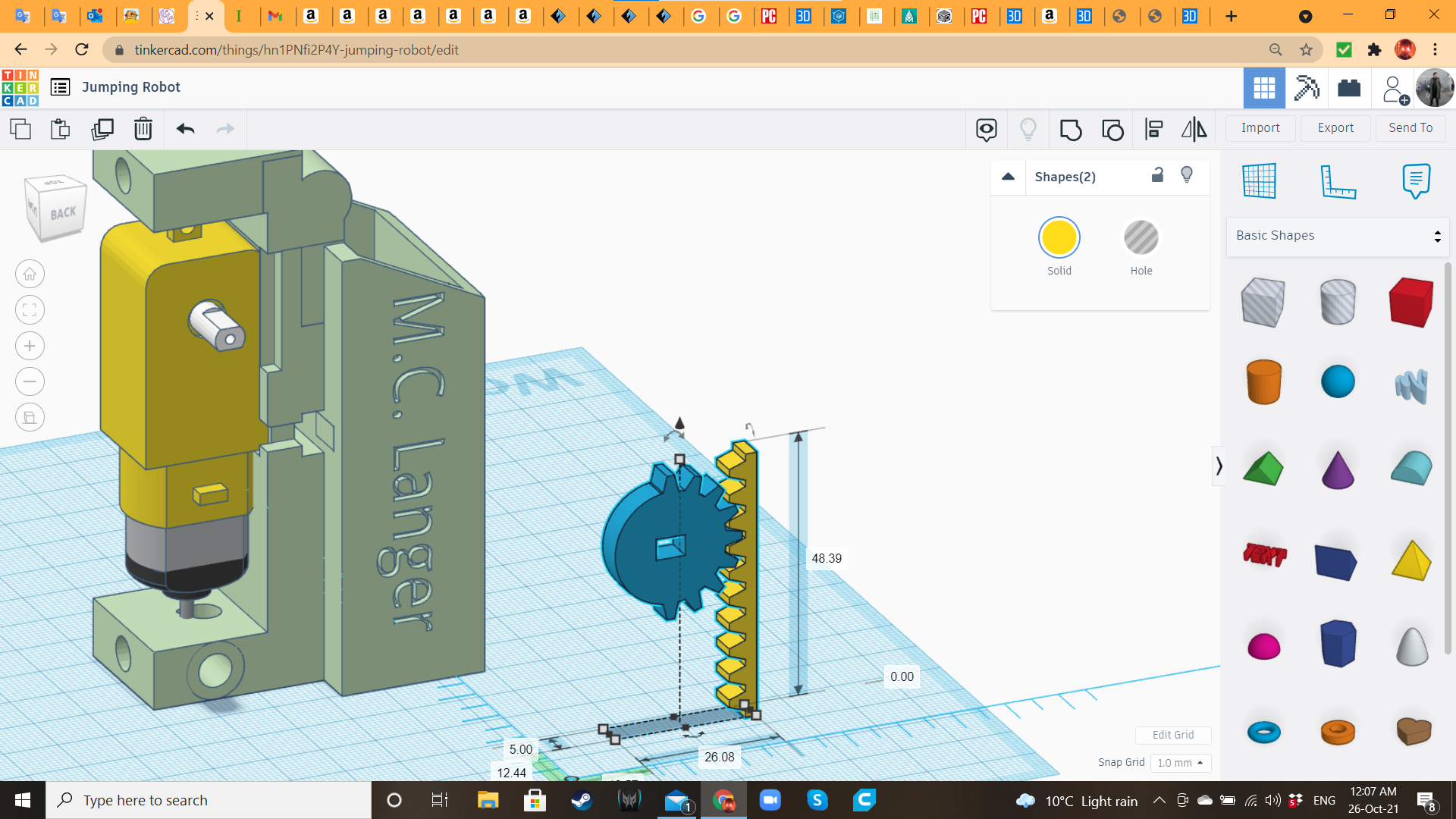Click the Ungroup shapes icon
1456x819 pixels.
[x=1112, y=130]
